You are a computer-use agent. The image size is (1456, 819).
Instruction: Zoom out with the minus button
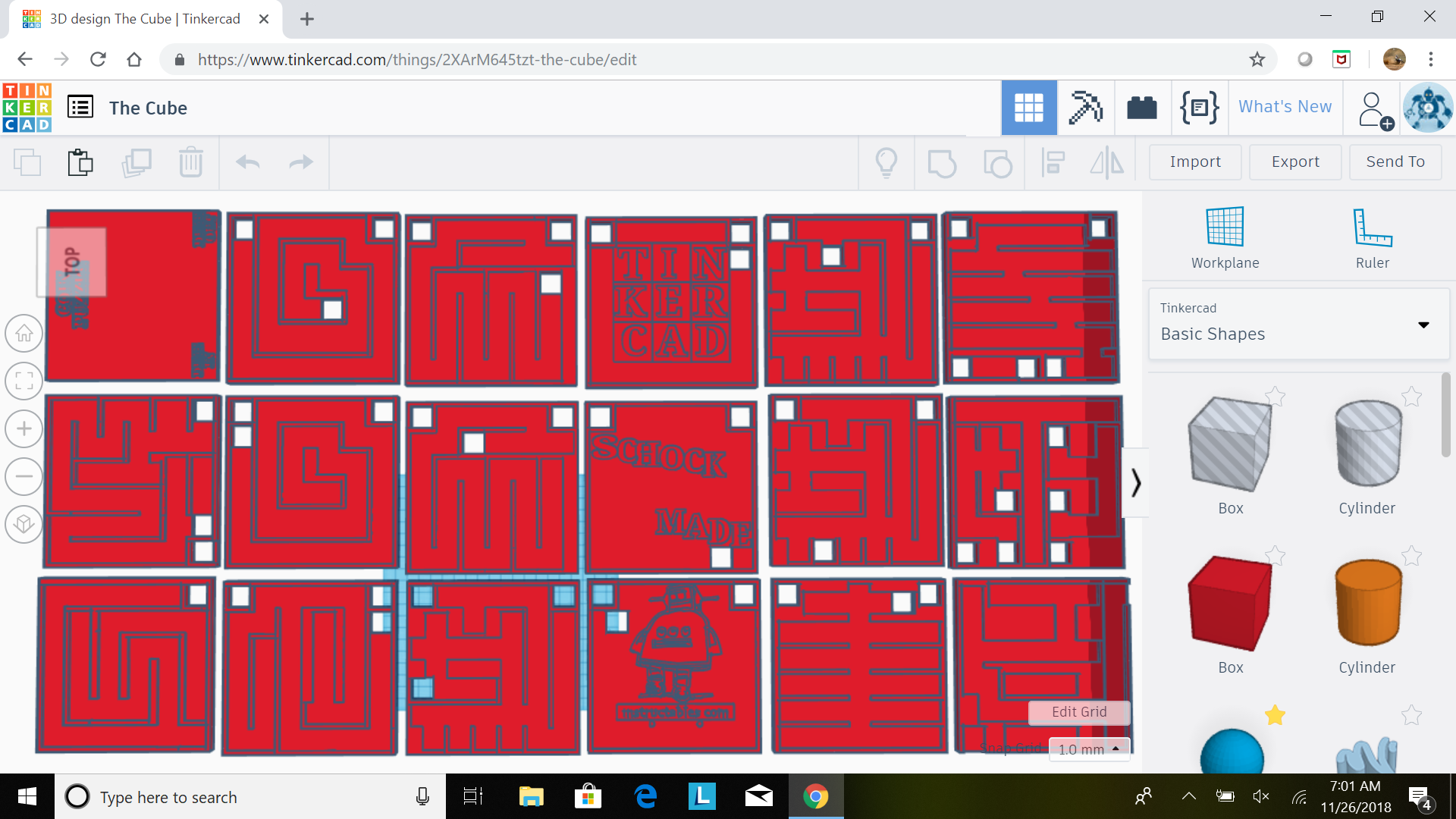[24, 476]
